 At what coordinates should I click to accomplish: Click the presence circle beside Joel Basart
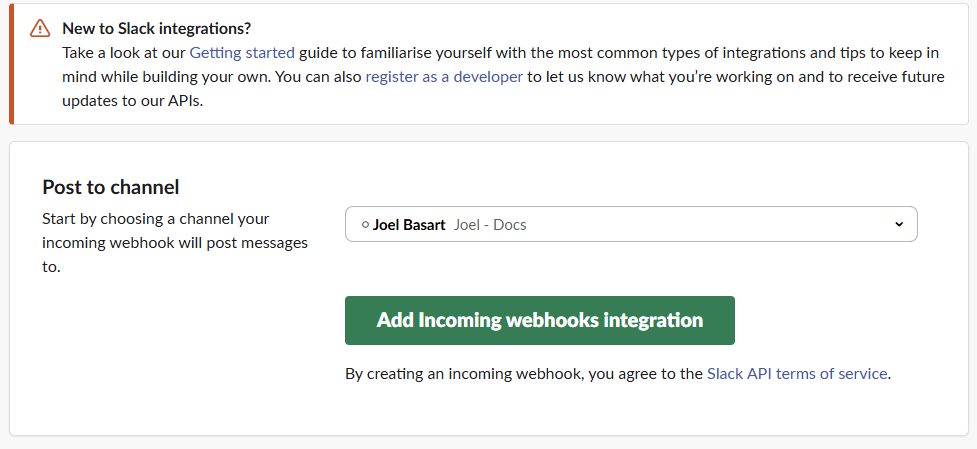[365, 225]
